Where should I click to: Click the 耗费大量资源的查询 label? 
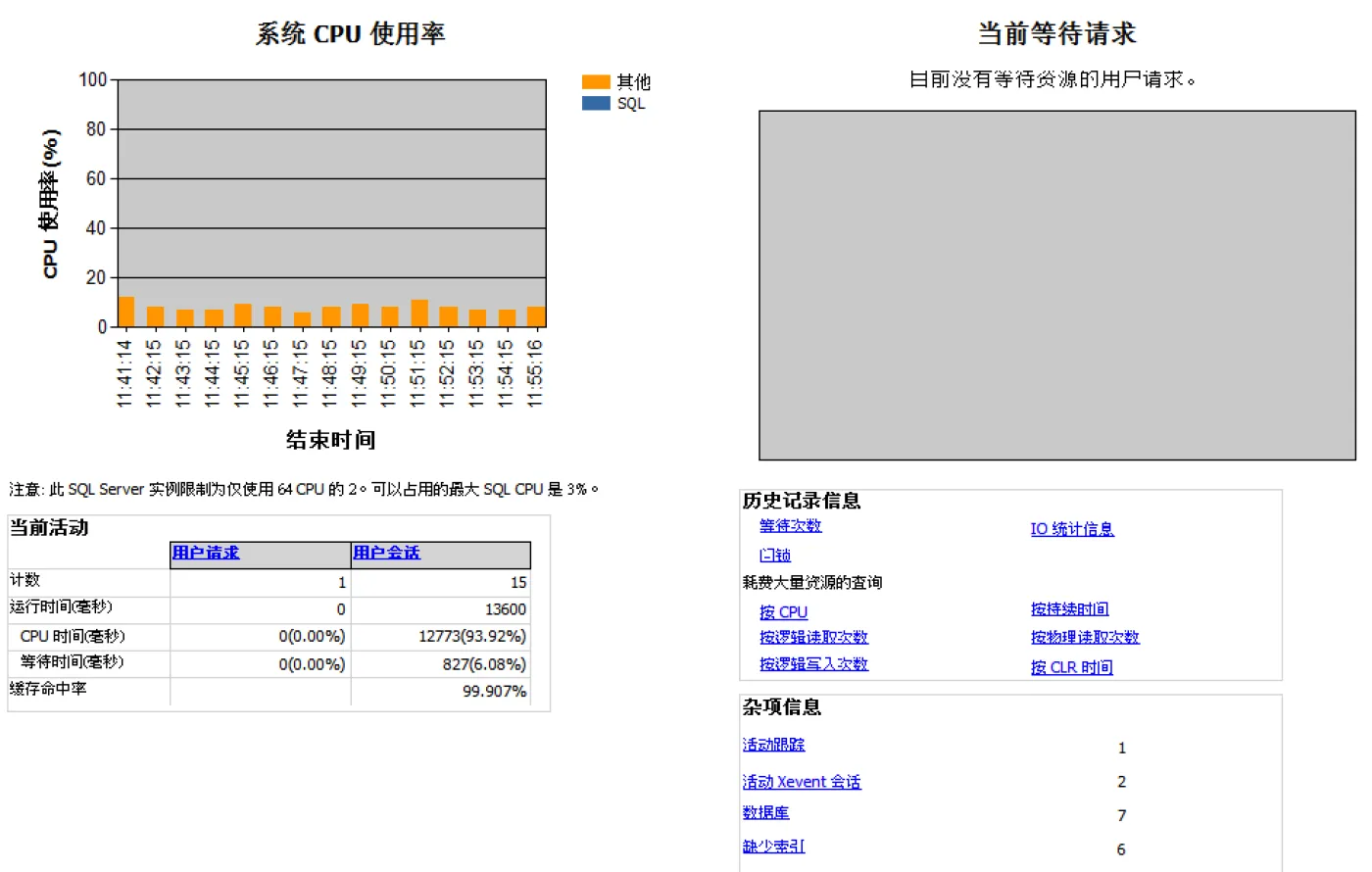pos(812,583)
